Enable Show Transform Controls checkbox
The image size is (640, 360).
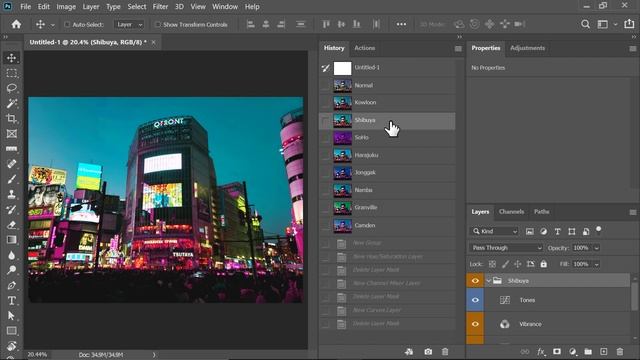click(158, 24)
